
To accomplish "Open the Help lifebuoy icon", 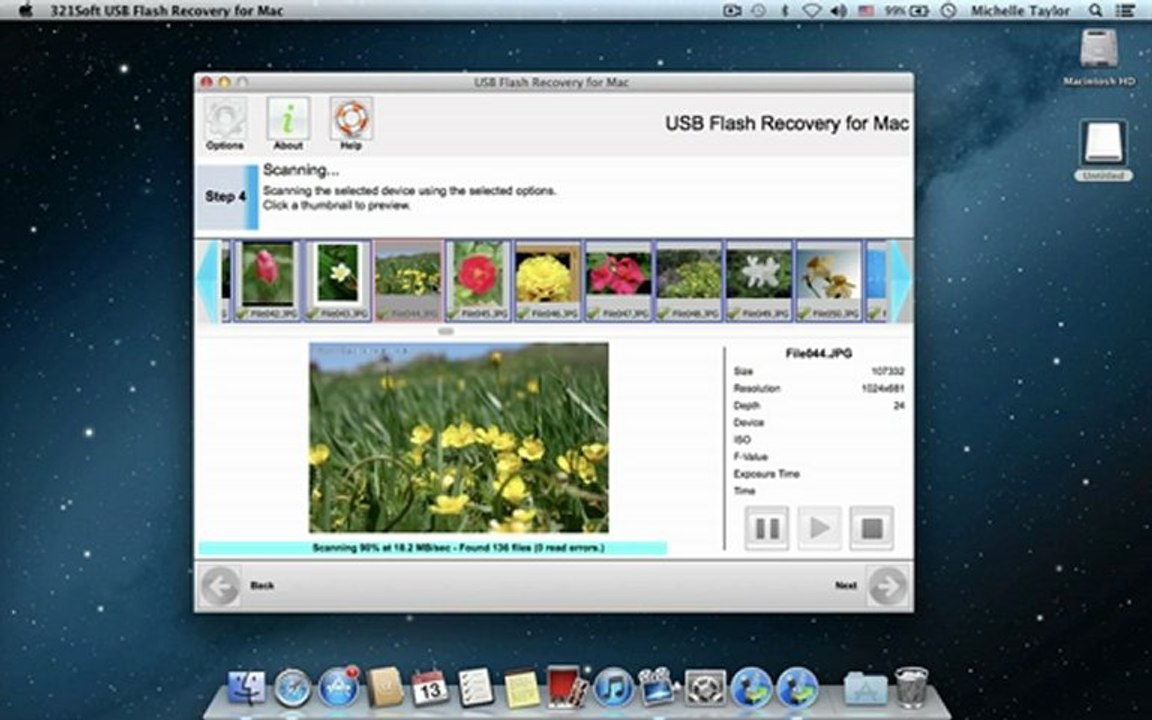I will click(x=351, y=119).
